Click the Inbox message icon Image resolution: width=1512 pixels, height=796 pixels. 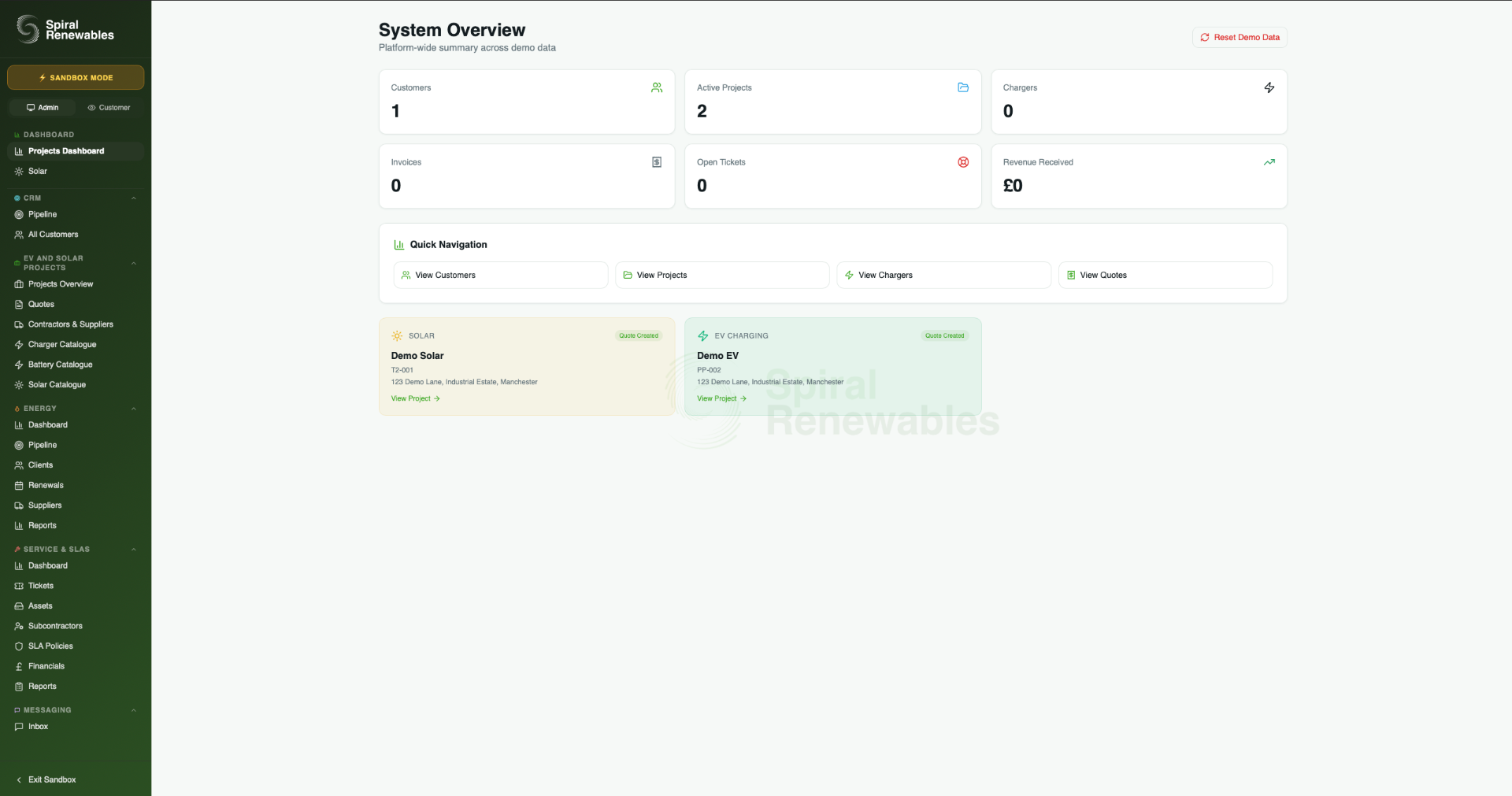(x=19, y=727)
